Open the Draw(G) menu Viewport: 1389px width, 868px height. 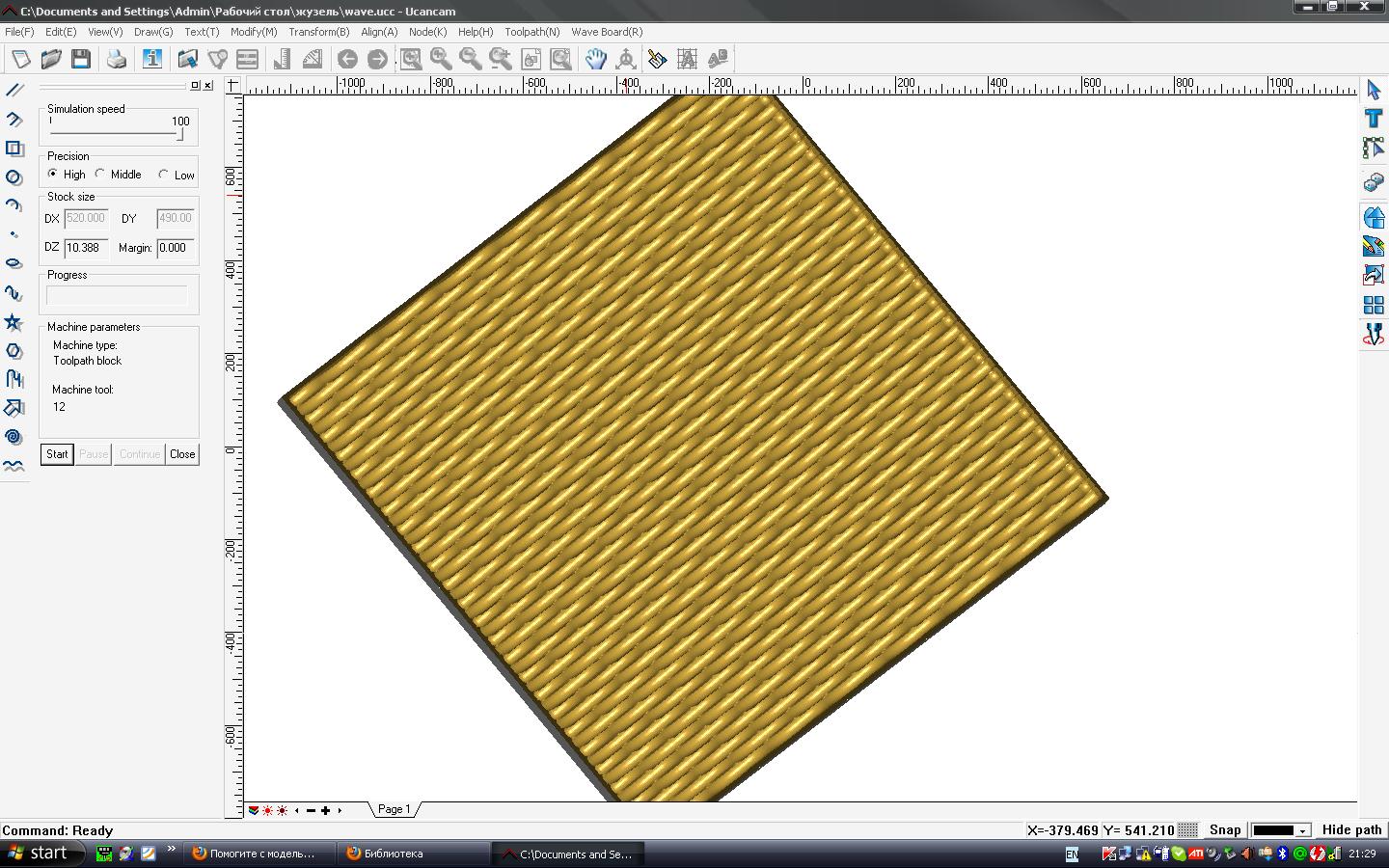(x=153, y=32)
